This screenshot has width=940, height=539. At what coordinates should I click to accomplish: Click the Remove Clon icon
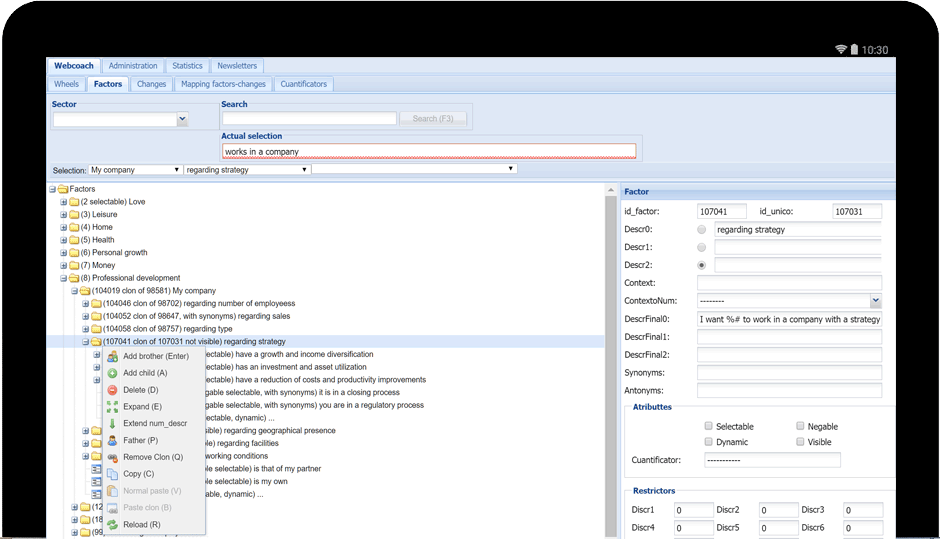[112, 457]
